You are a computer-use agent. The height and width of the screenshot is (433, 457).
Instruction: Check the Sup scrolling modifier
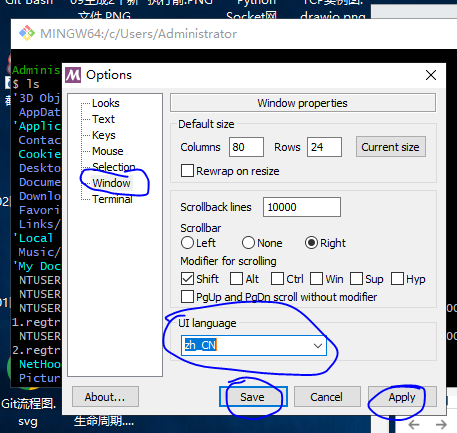(356, 279)
